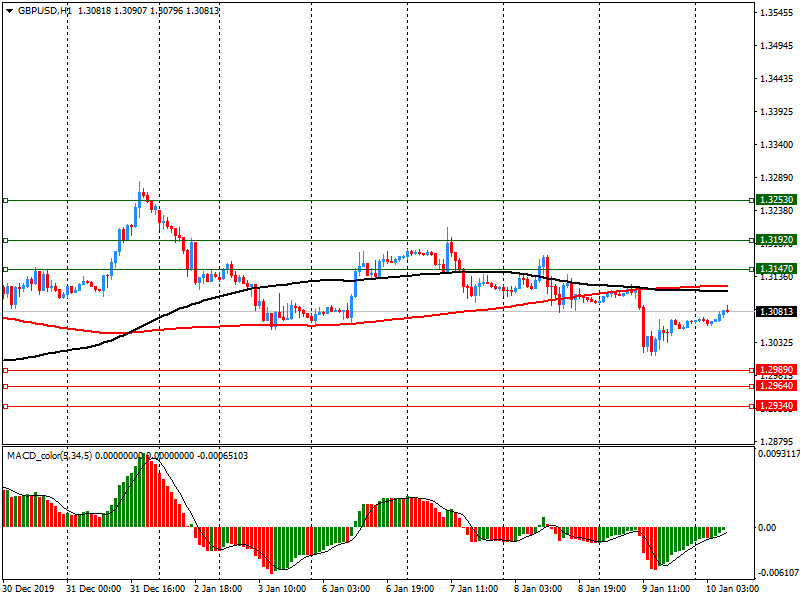The image size is (800, 600).
Task: Click the 30 Dec 2019 date label
Action: [30, 590]
